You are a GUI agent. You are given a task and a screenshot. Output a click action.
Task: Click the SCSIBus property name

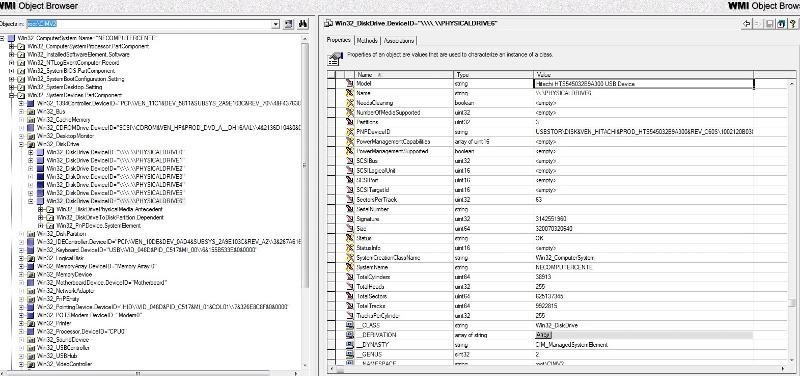coord(367,161)
